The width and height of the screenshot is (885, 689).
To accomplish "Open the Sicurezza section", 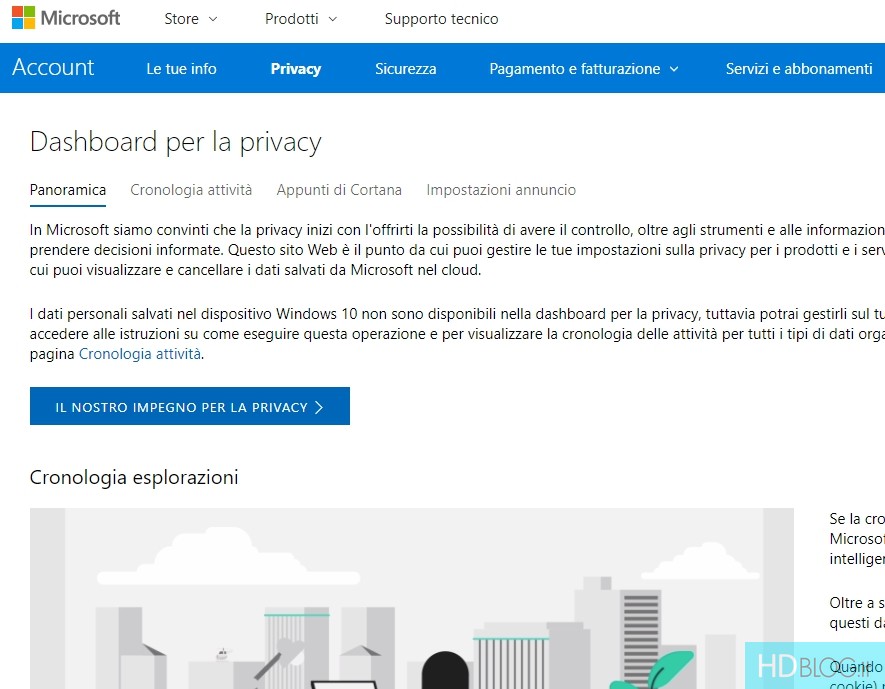I will (405, 69).
